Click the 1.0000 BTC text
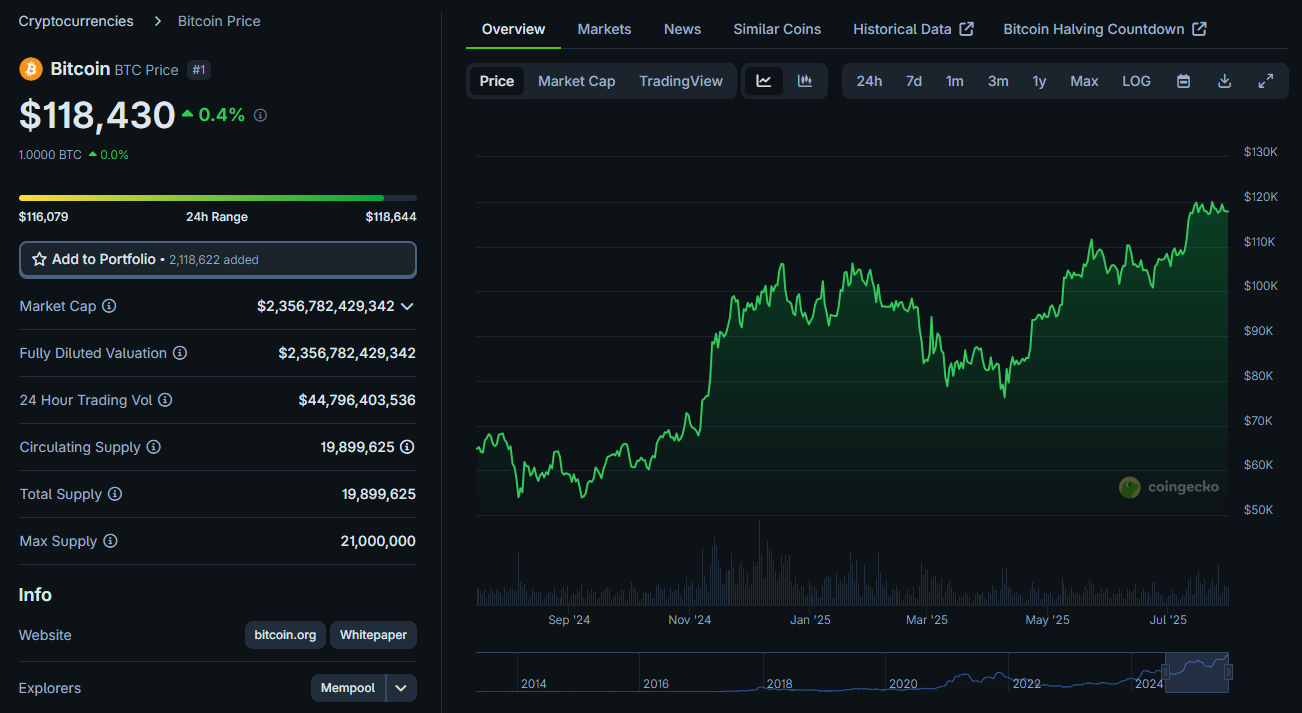1302x713 pixels. pyautogui.click(x=50, y=155)
